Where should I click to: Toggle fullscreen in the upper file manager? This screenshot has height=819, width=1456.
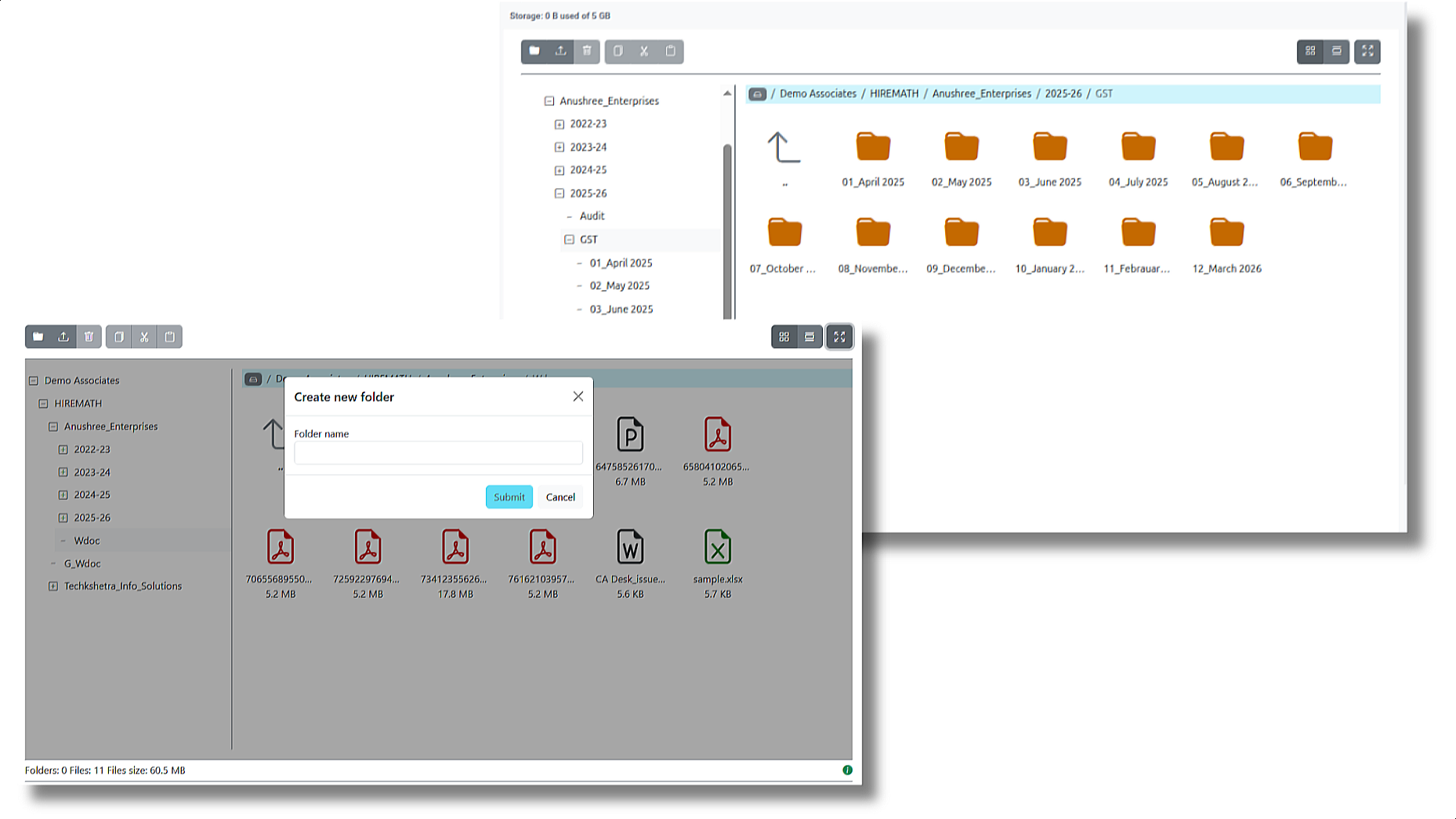(x=1367, y=52)
